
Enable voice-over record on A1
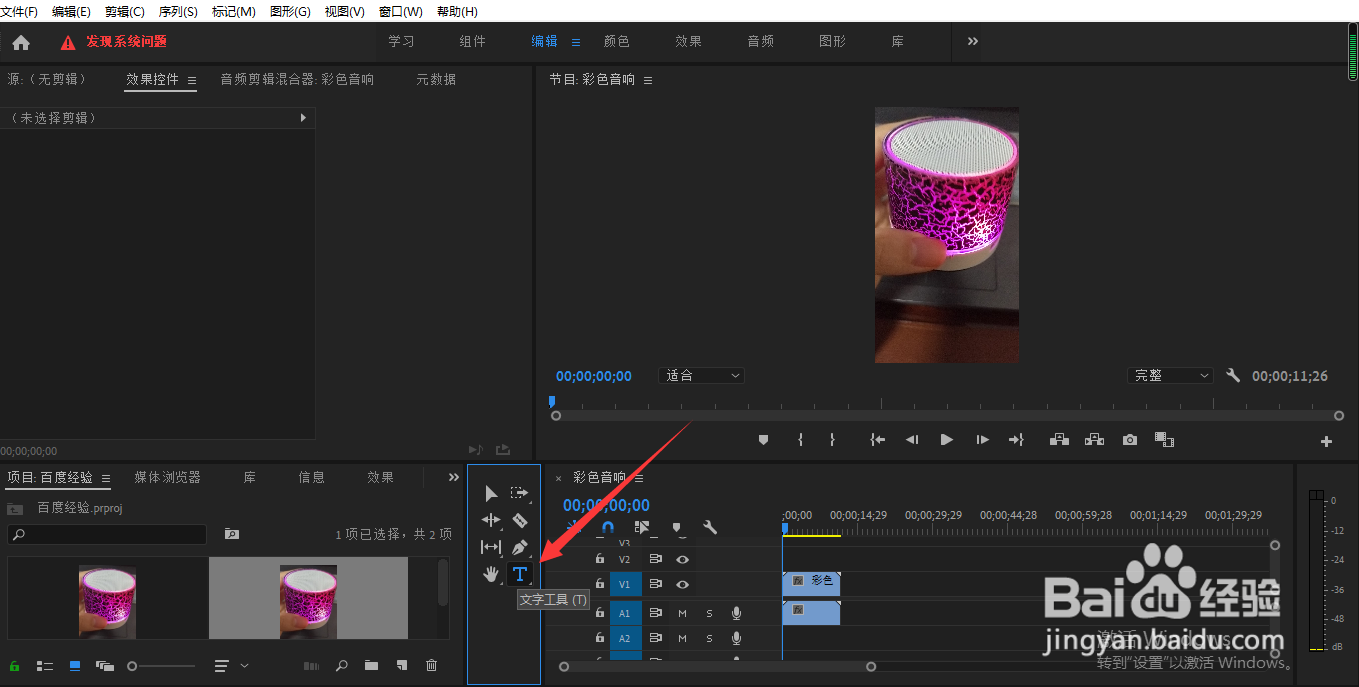(x=736, y=613)
